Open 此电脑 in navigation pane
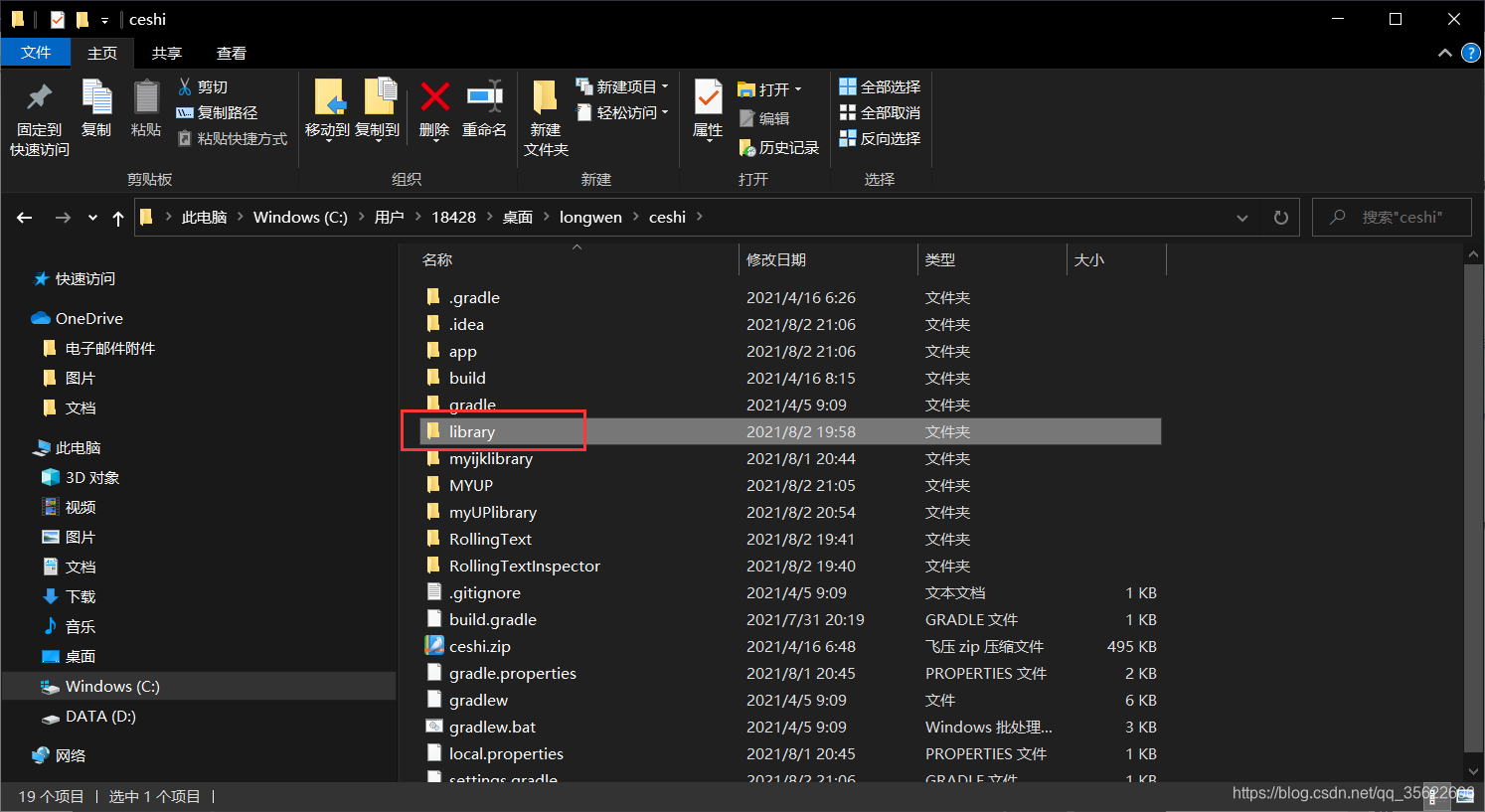Screen dimensions: 1485x812 68,448
